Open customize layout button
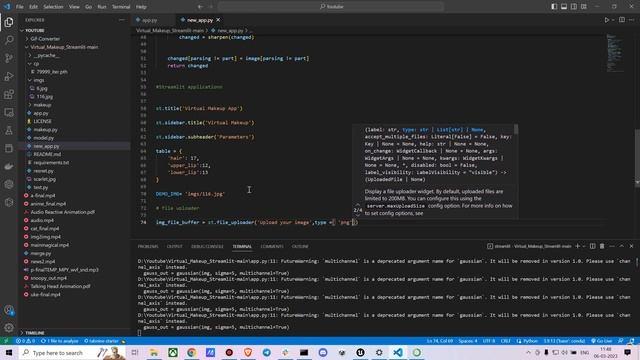 [584, 7]
